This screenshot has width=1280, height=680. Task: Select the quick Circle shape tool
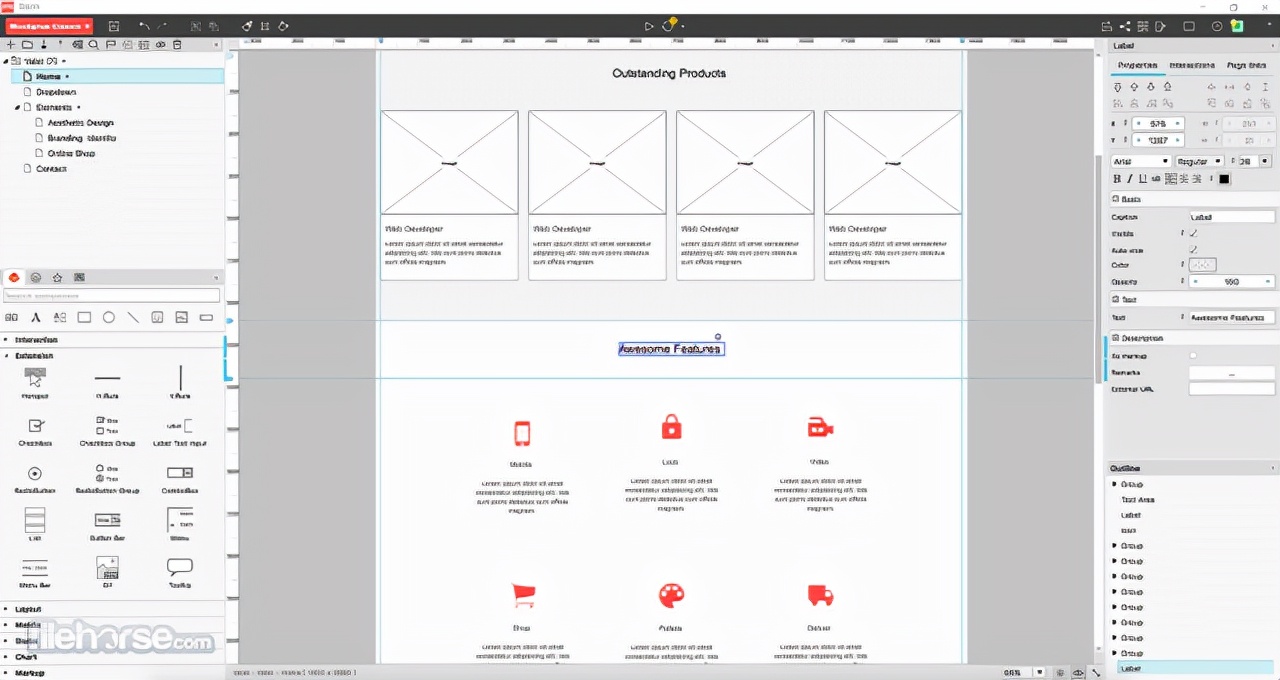(x=109, y=318)
